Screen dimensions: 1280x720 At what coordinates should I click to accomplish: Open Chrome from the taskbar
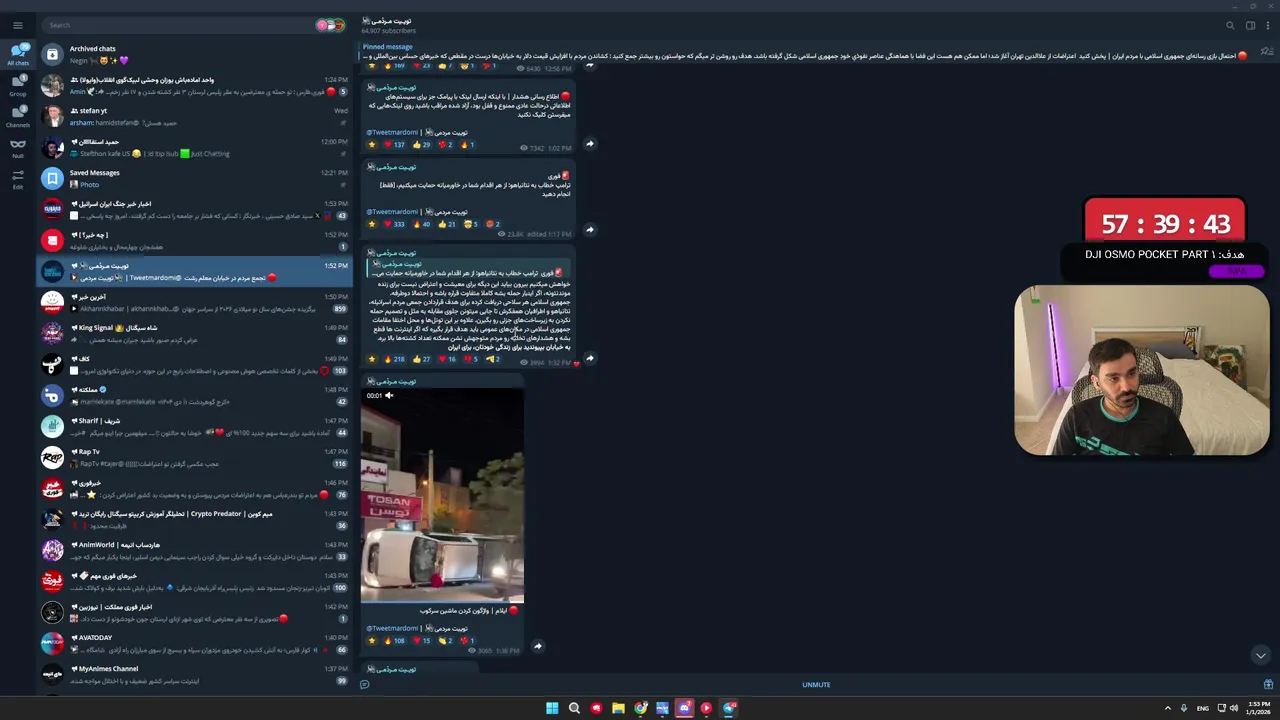pos(640,708)
